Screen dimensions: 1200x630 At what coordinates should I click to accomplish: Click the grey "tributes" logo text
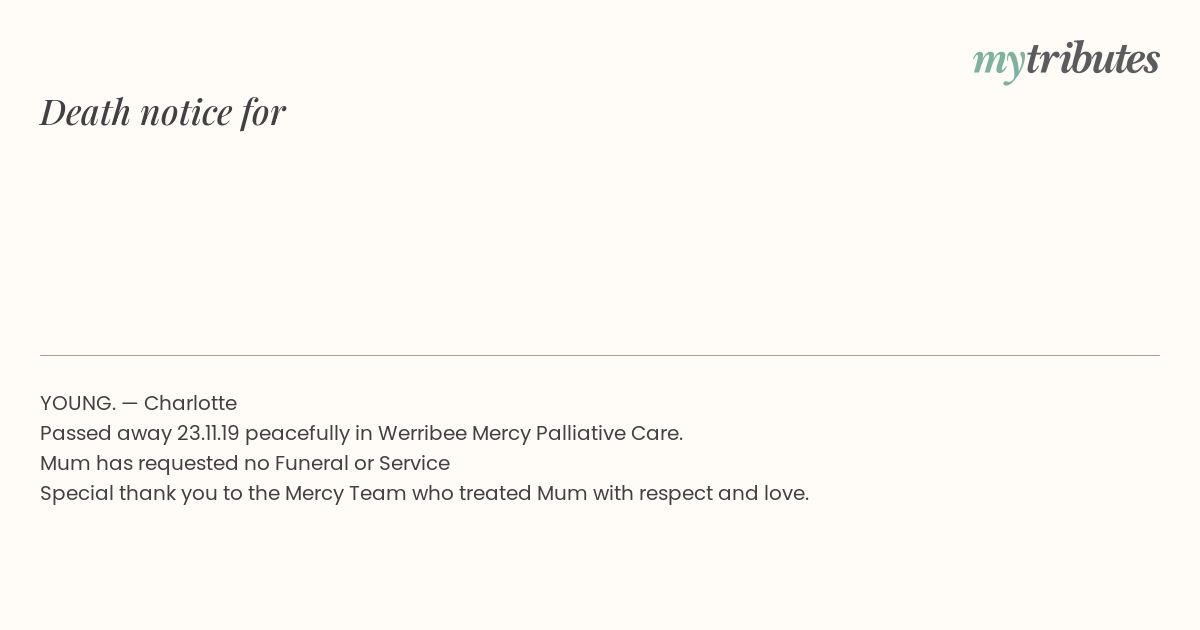pos(1092,59)
